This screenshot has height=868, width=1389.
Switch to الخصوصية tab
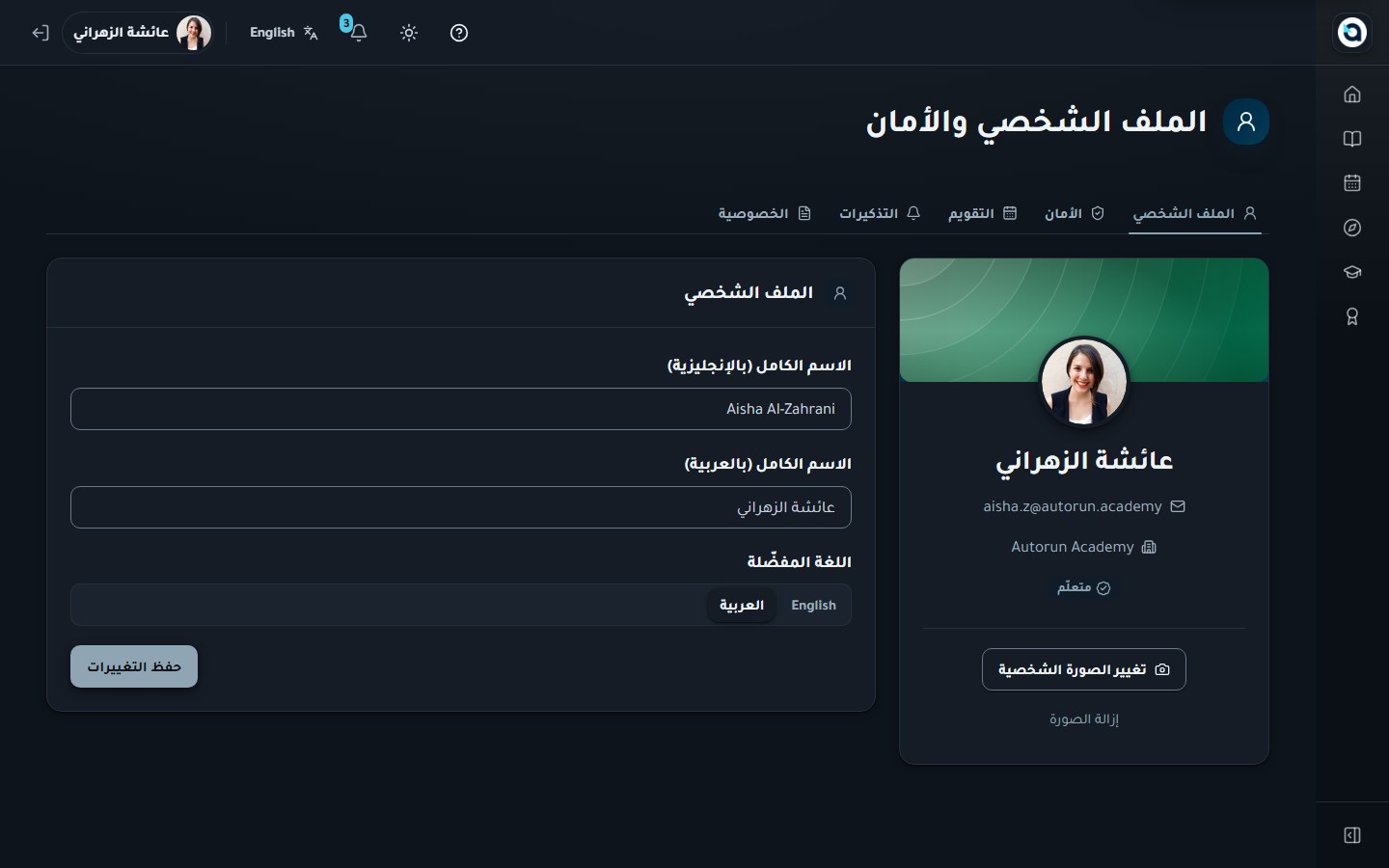point(765,213)
